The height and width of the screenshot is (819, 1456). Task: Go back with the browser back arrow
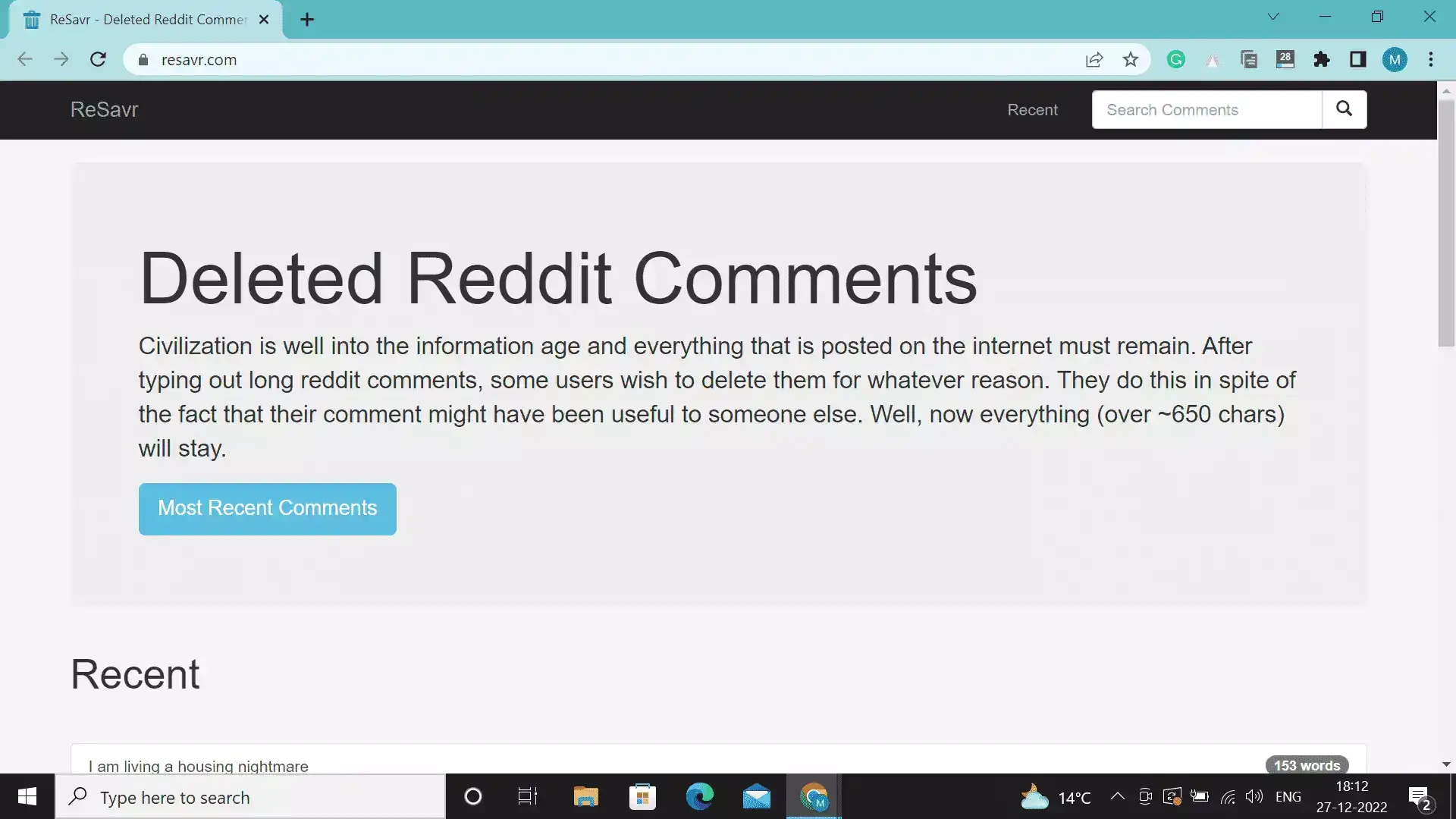pos(25,59)
